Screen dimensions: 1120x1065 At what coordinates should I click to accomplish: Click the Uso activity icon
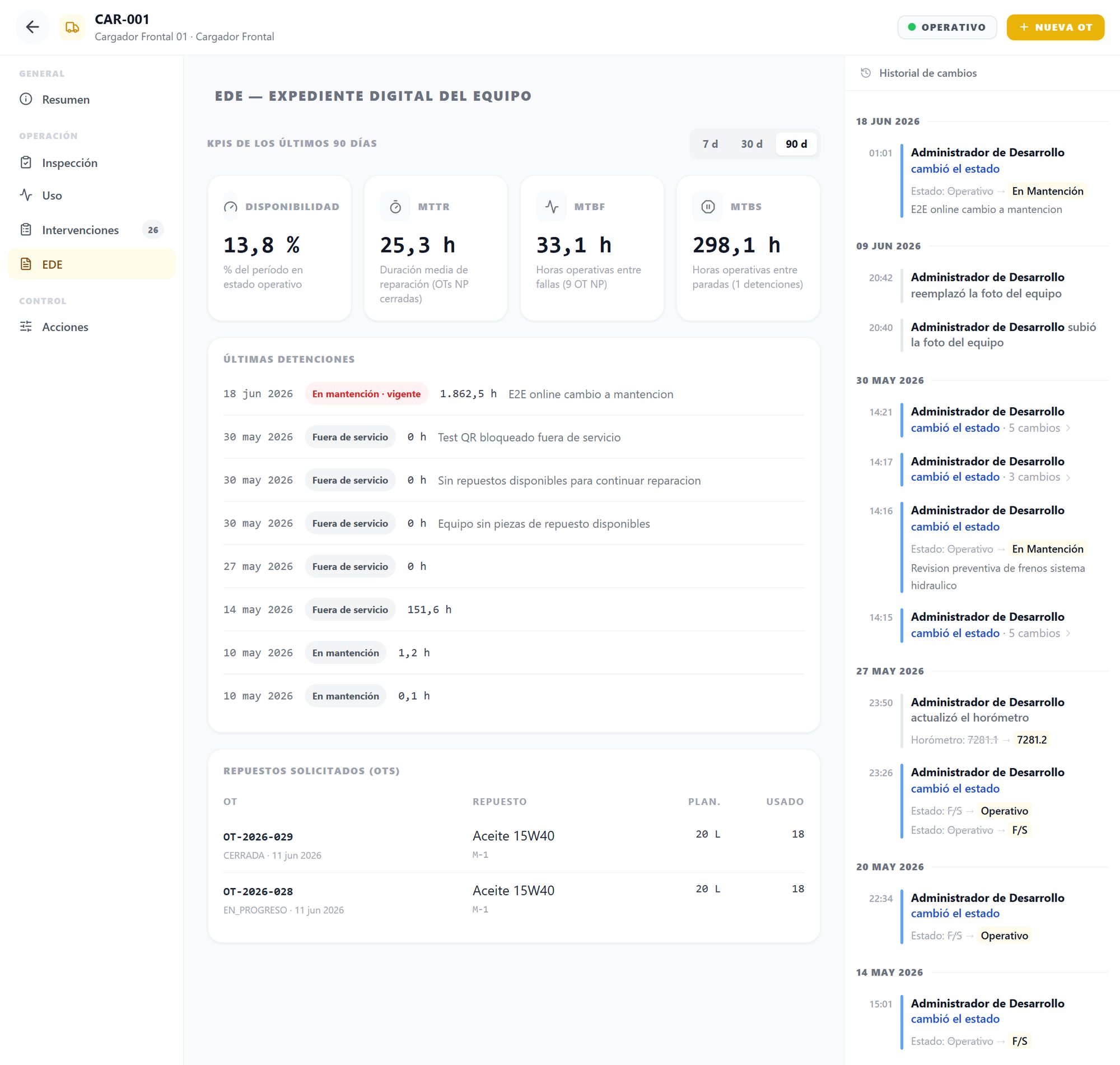pos(26,196)
